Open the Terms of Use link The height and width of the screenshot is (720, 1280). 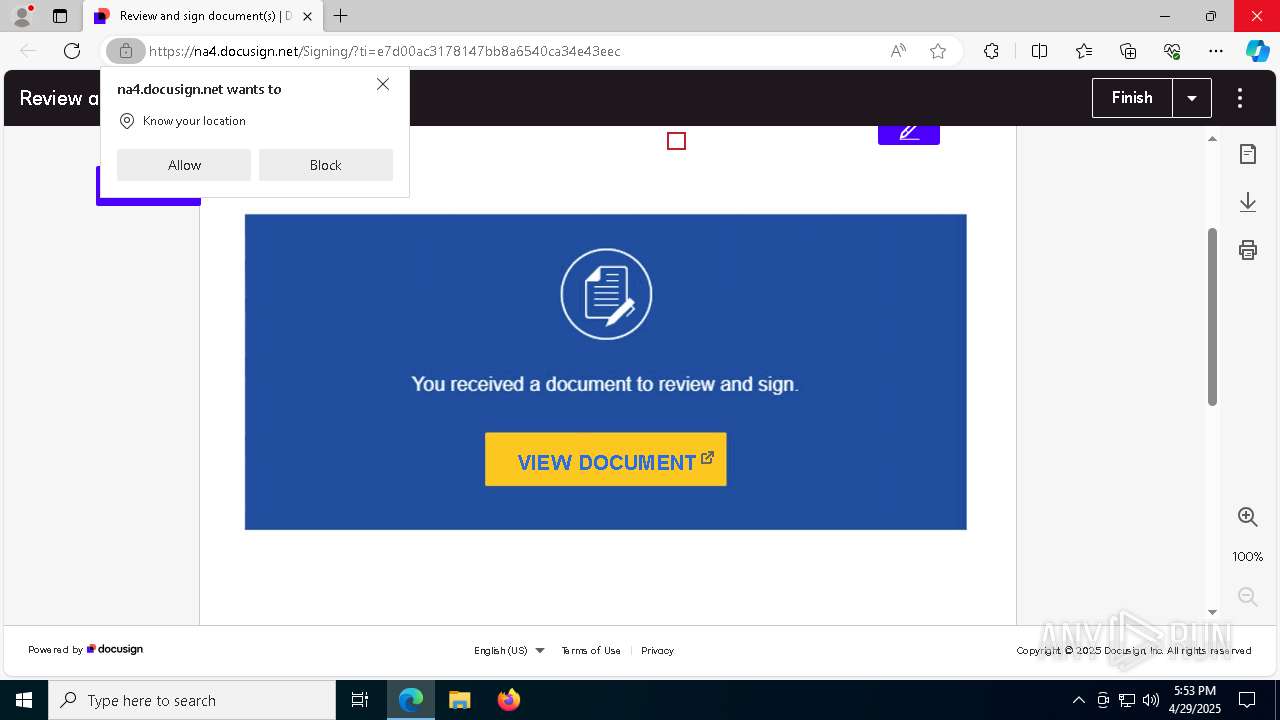(591, 650)
